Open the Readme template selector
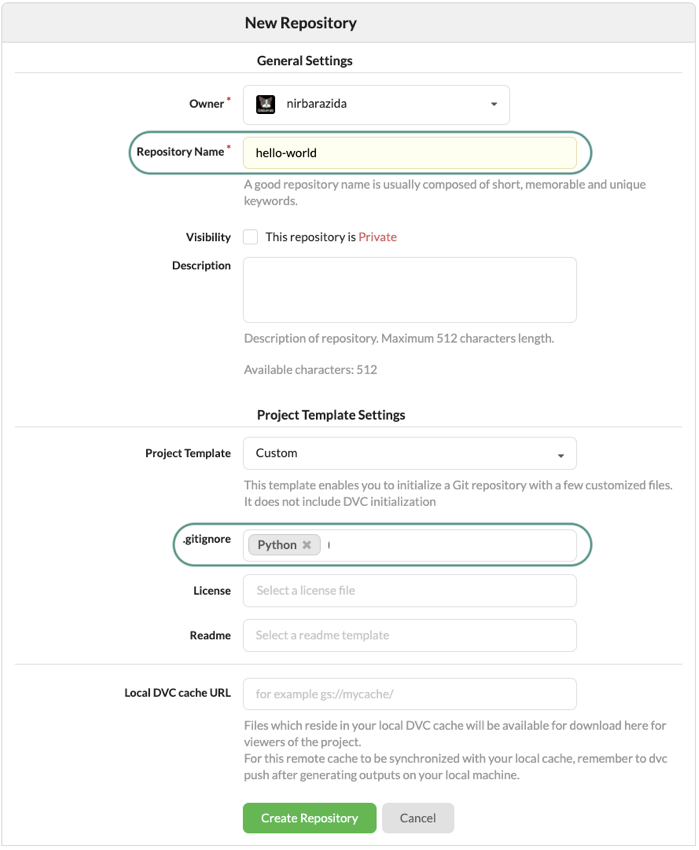The height and width of the screenshot is (850, 699). coord(409,635)
